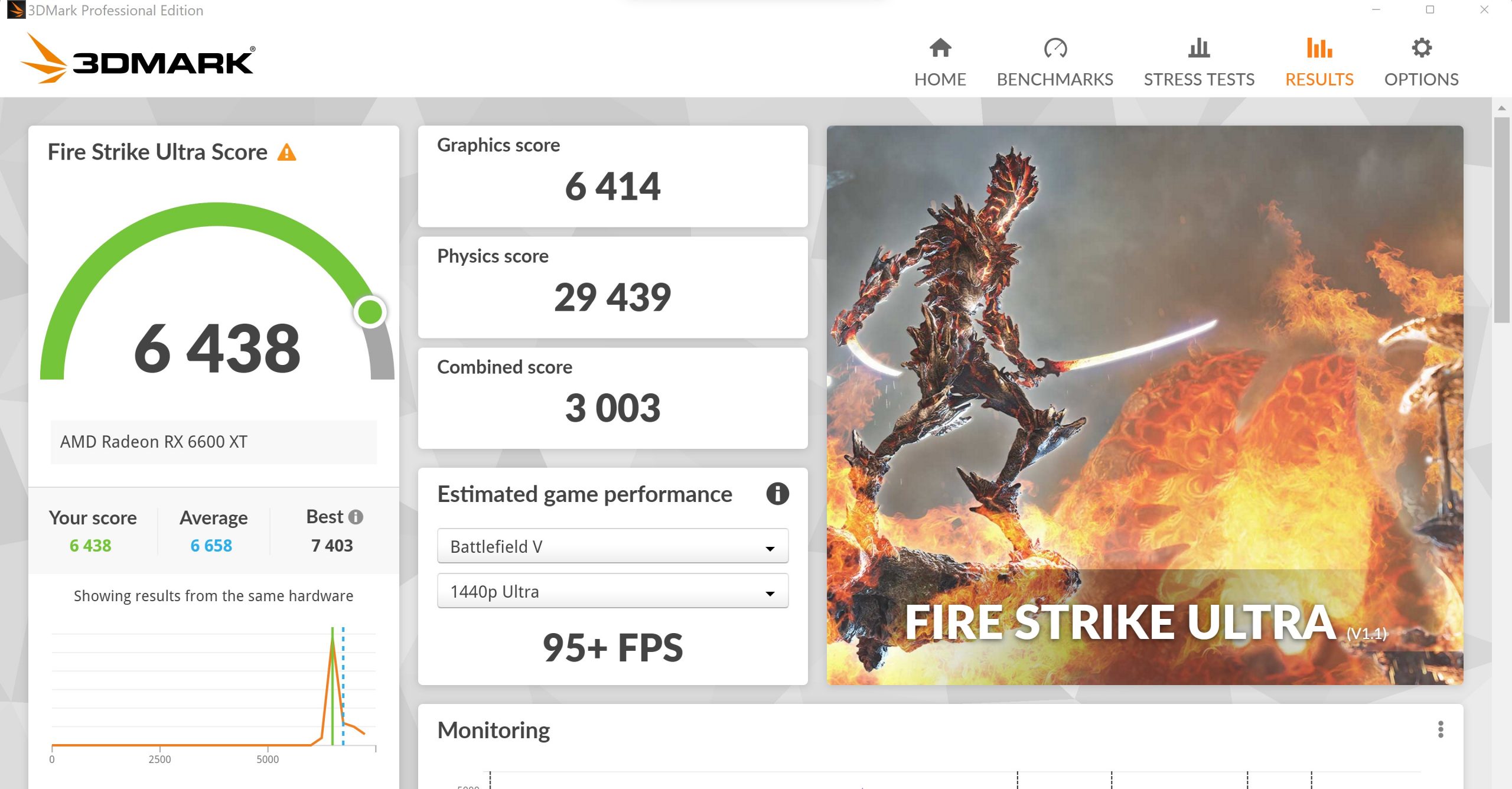Click the vertical scrollbar thumb
The width and height of the screenshot is (1512, 789).
(1501, 220)
